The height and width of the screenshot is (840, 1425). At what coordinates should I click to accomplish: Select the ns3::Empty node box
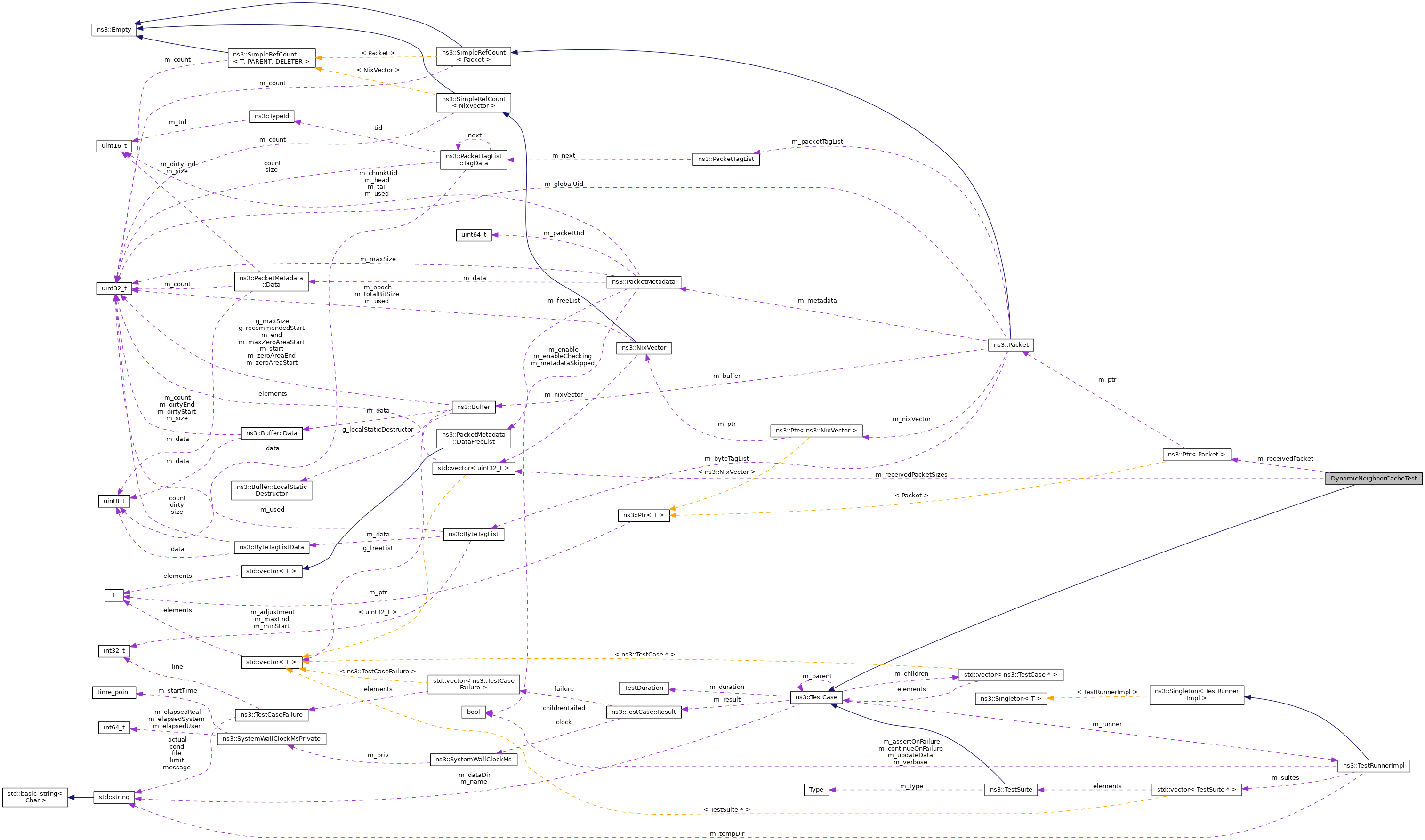(114, 30)
